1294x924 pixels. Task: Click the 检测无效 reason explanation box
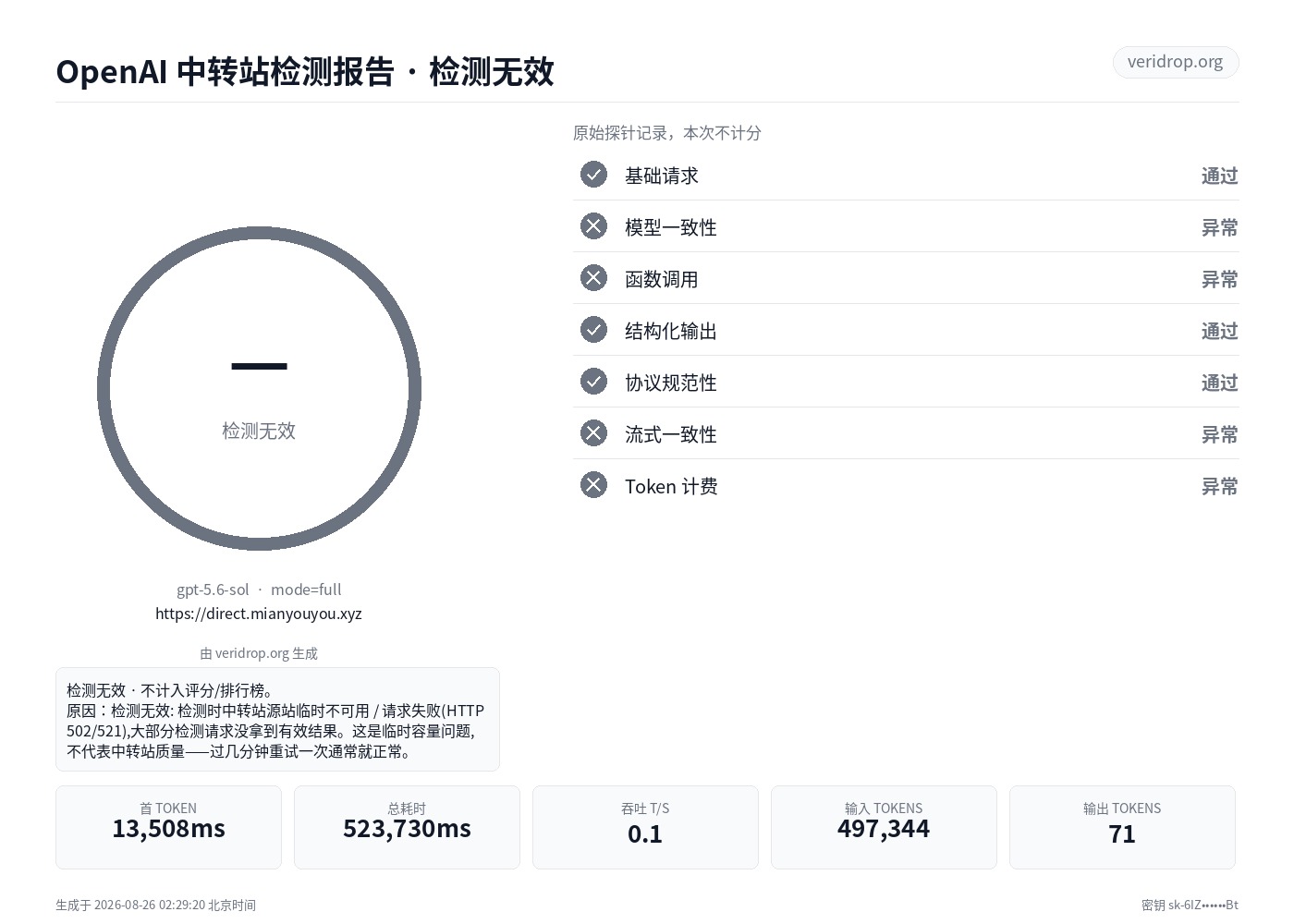coord(277,719)
